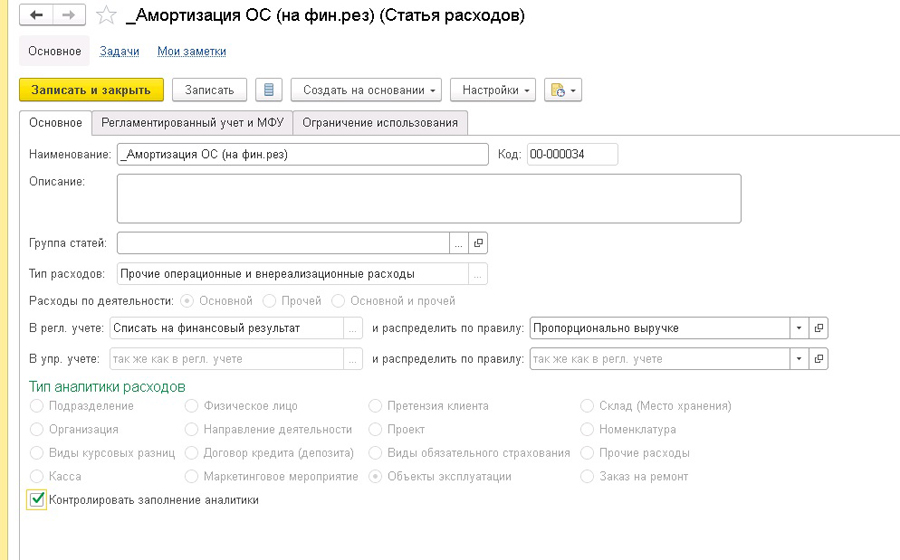Viewport: 900px width, 560px height.
Task: Select Номенклатура analytics radio button
Action: (587, 429)
